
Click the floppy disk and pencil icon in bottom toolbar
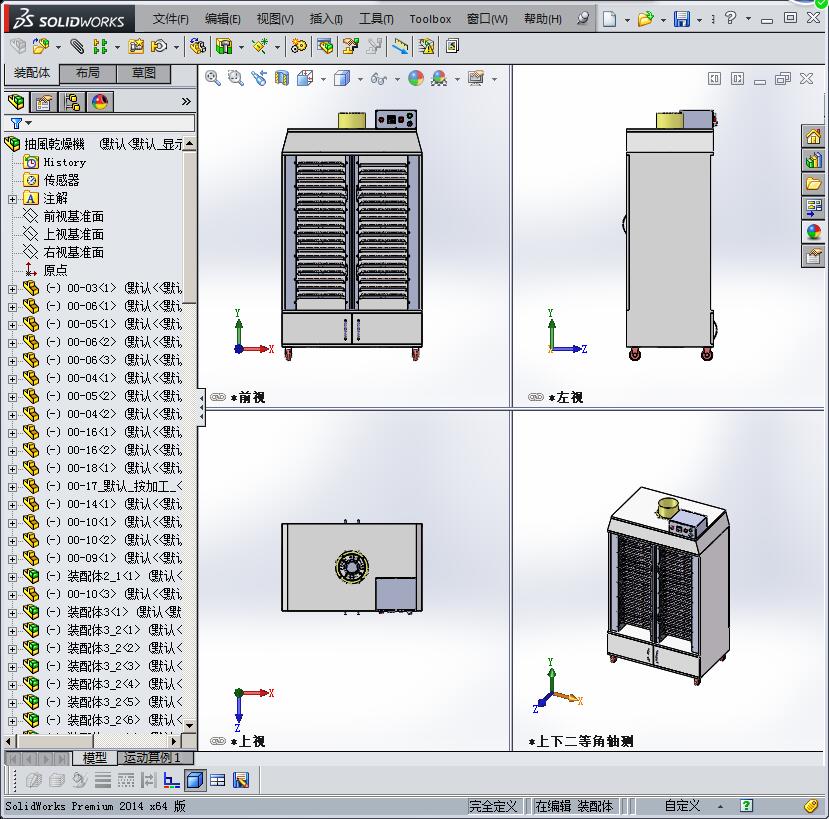click(241, 780)
